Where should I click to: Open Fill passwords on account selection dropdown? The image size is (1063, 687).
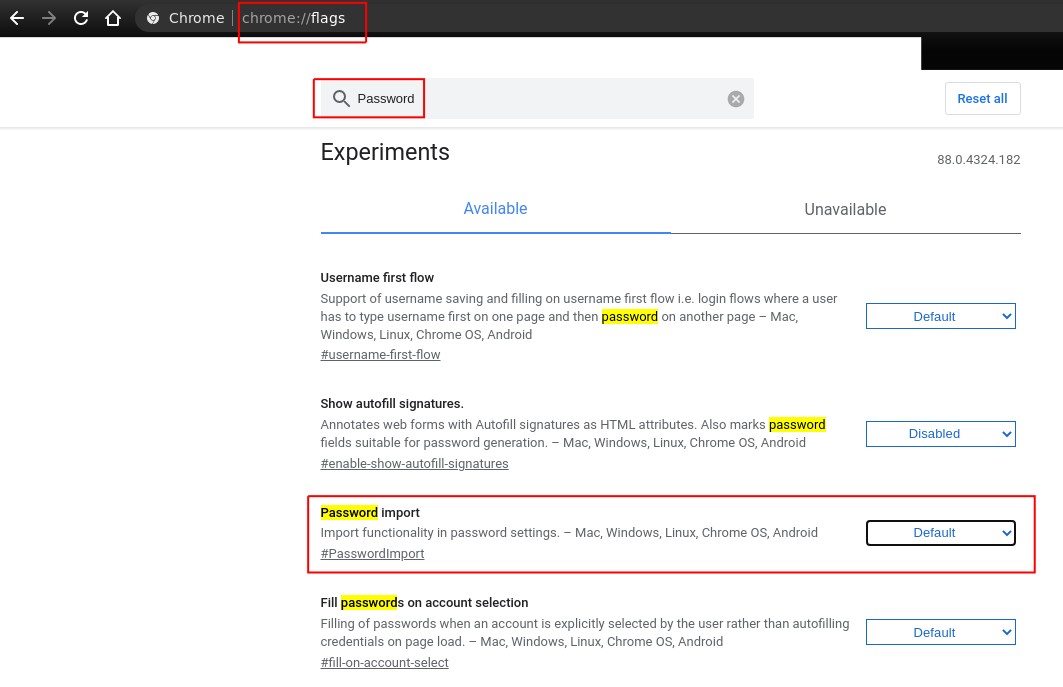940,632
